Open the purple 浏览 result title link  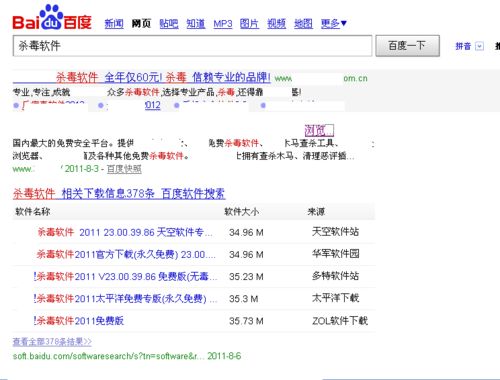pos(319,130)
